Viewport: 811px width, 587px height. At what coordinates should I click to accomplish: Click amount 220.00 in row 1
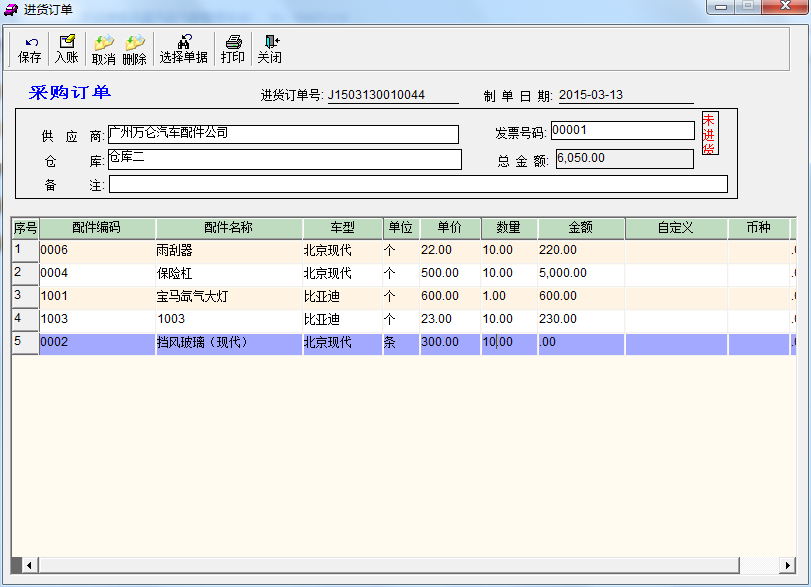[x=581, y=250]
